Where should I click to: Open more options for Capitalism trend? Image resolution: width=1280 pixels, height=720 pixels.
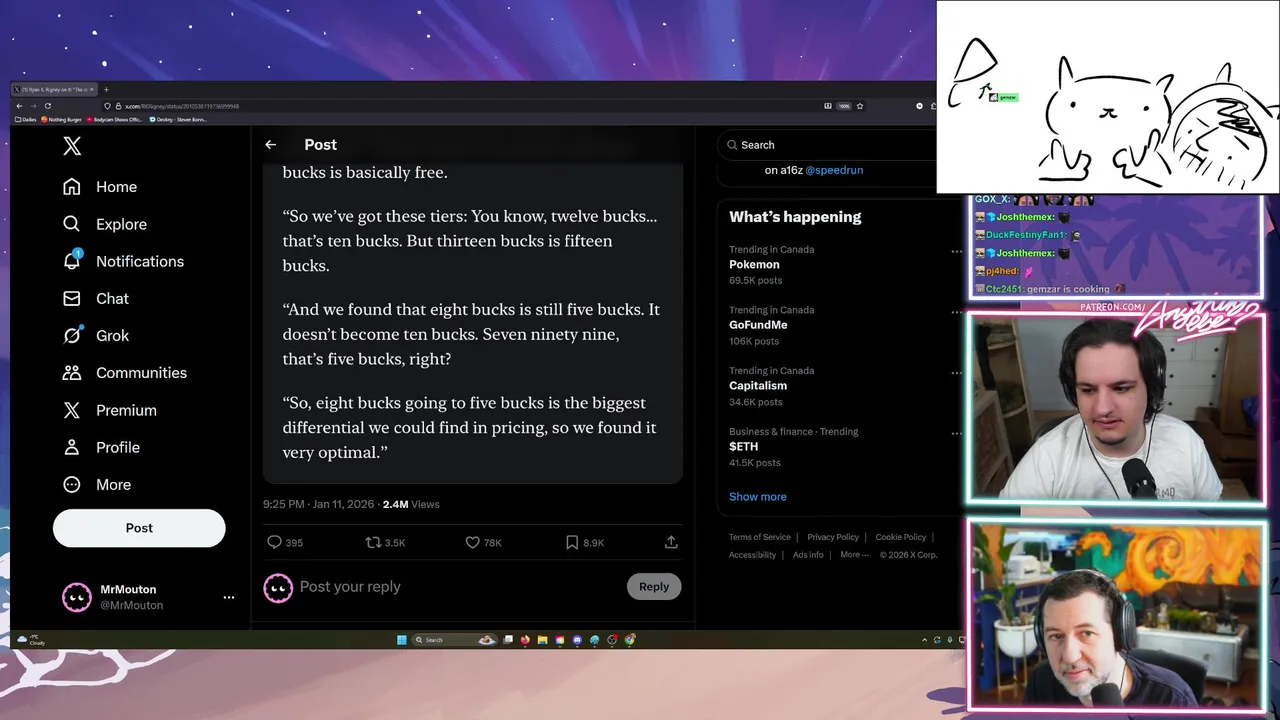(x=956, y=373)
